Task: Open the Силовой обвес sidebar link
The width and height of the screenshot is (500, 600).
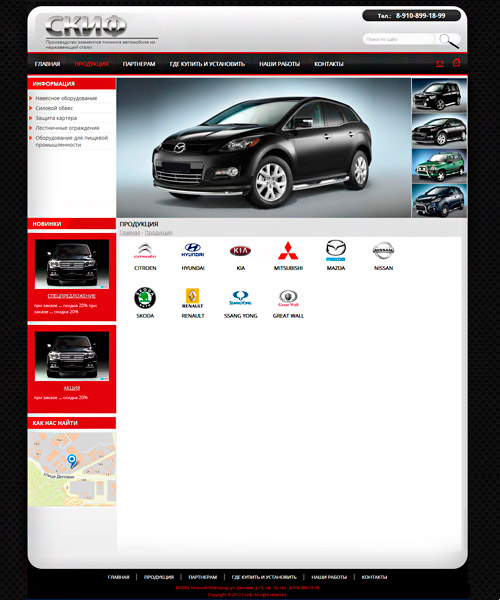Action: click(x=54, y=108)
